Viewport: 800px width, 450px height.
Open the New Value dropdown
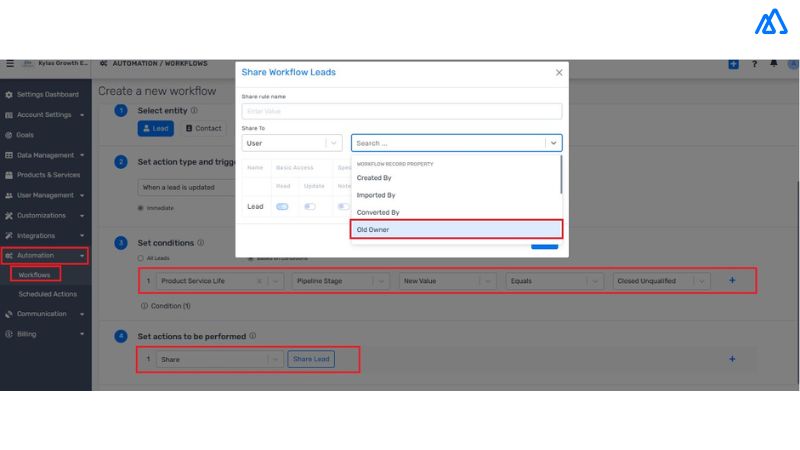click(447, 281)
